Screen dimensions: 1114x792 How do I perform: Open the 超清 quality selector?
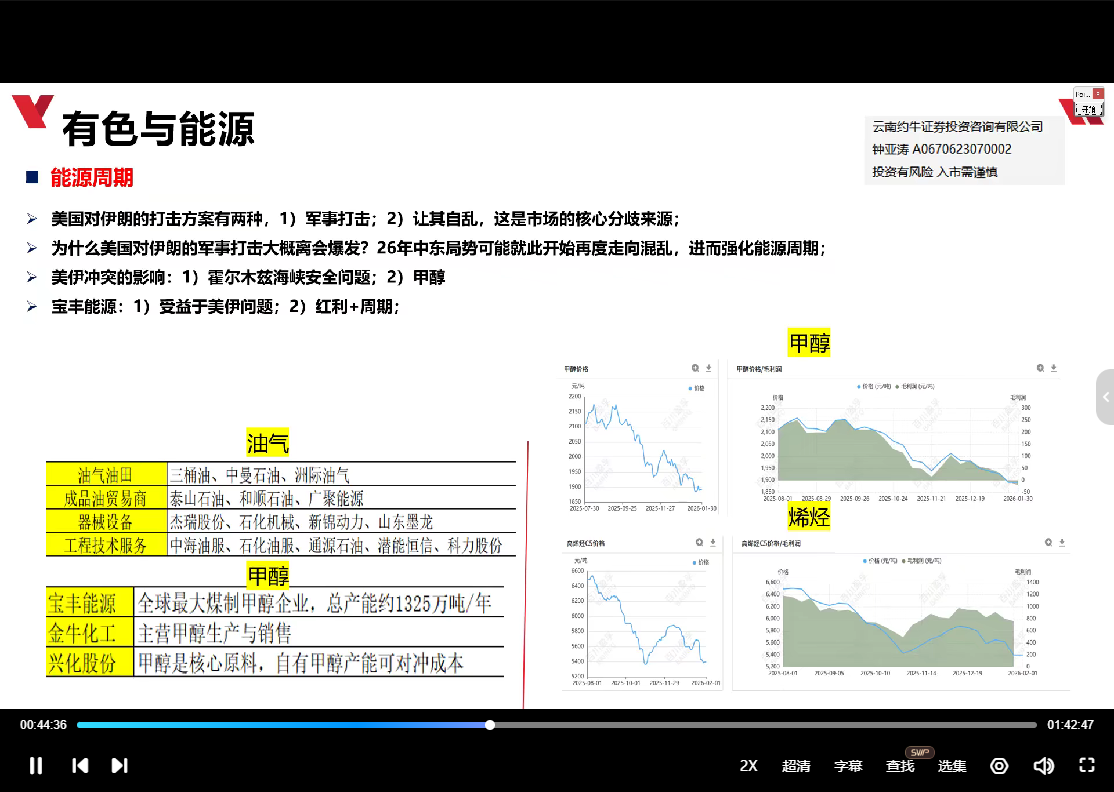tap(796, 766)
